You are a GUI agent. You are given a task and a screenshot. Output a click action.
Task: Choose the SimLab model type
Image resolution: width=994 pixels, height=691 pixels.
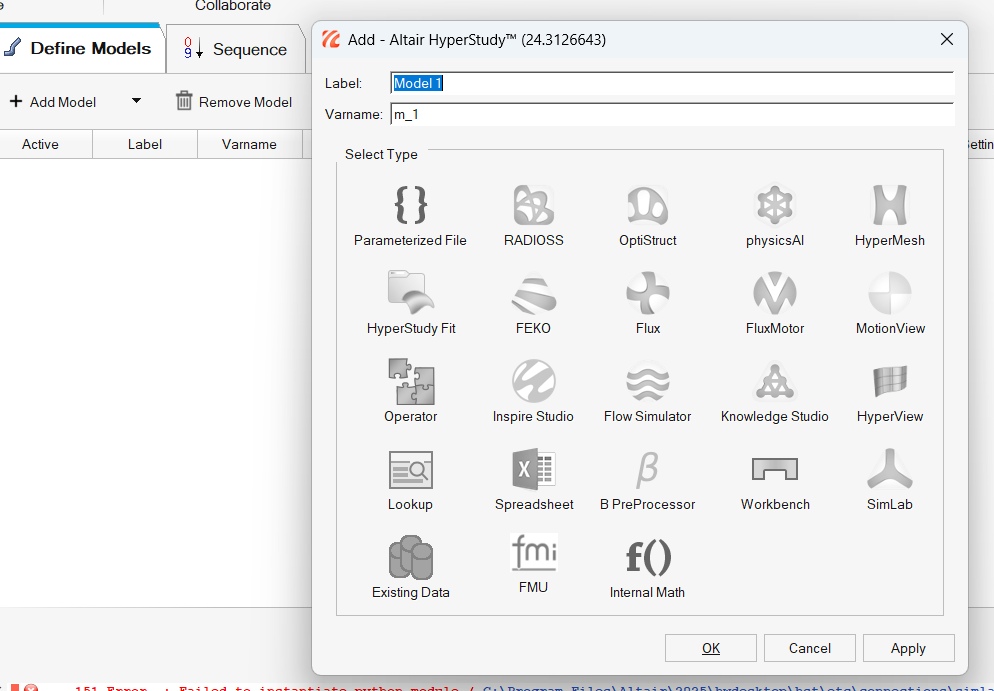[889, 480]
